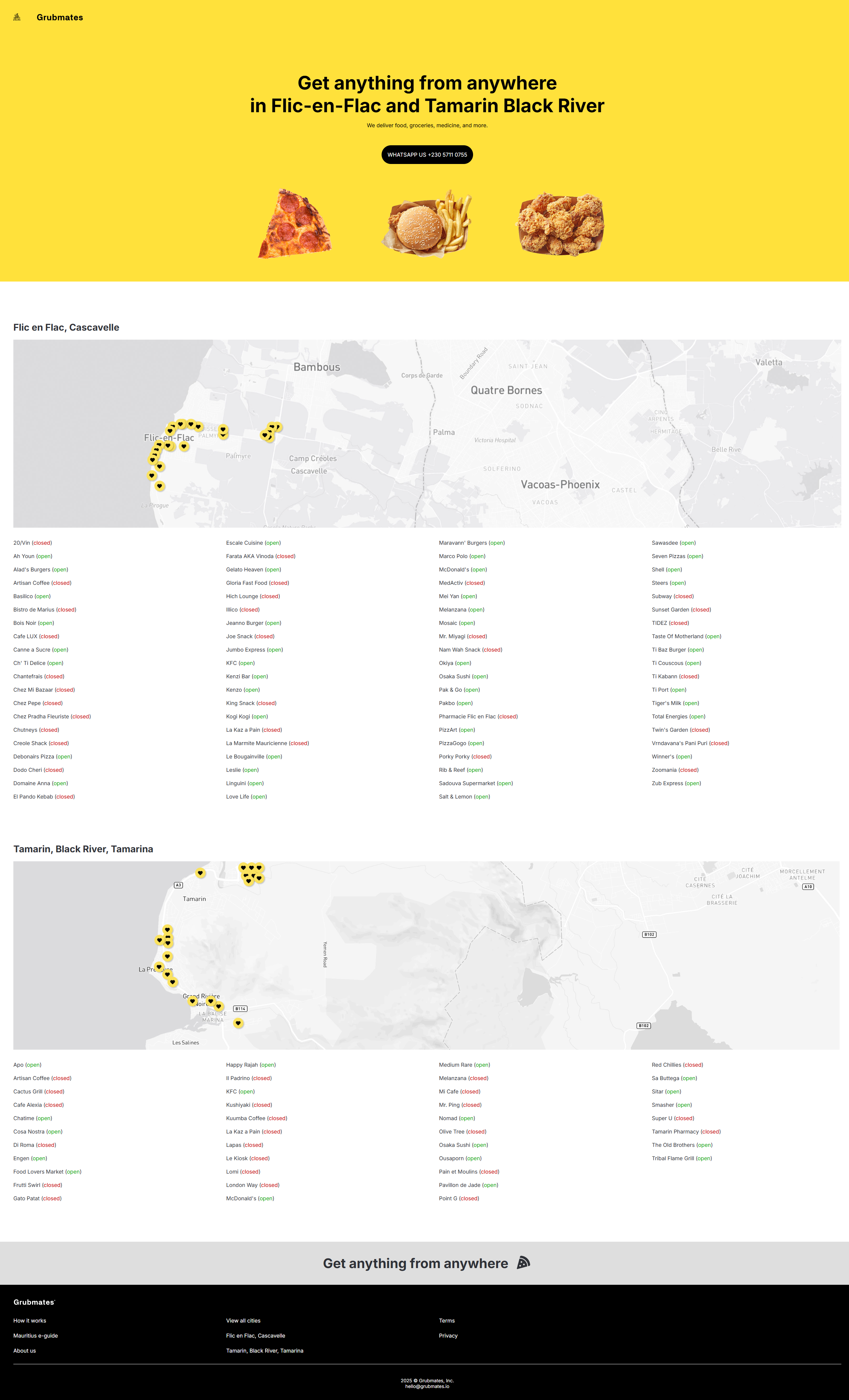Open Cactus Grill listing
849x1400 pixels.
(39, 1091)
